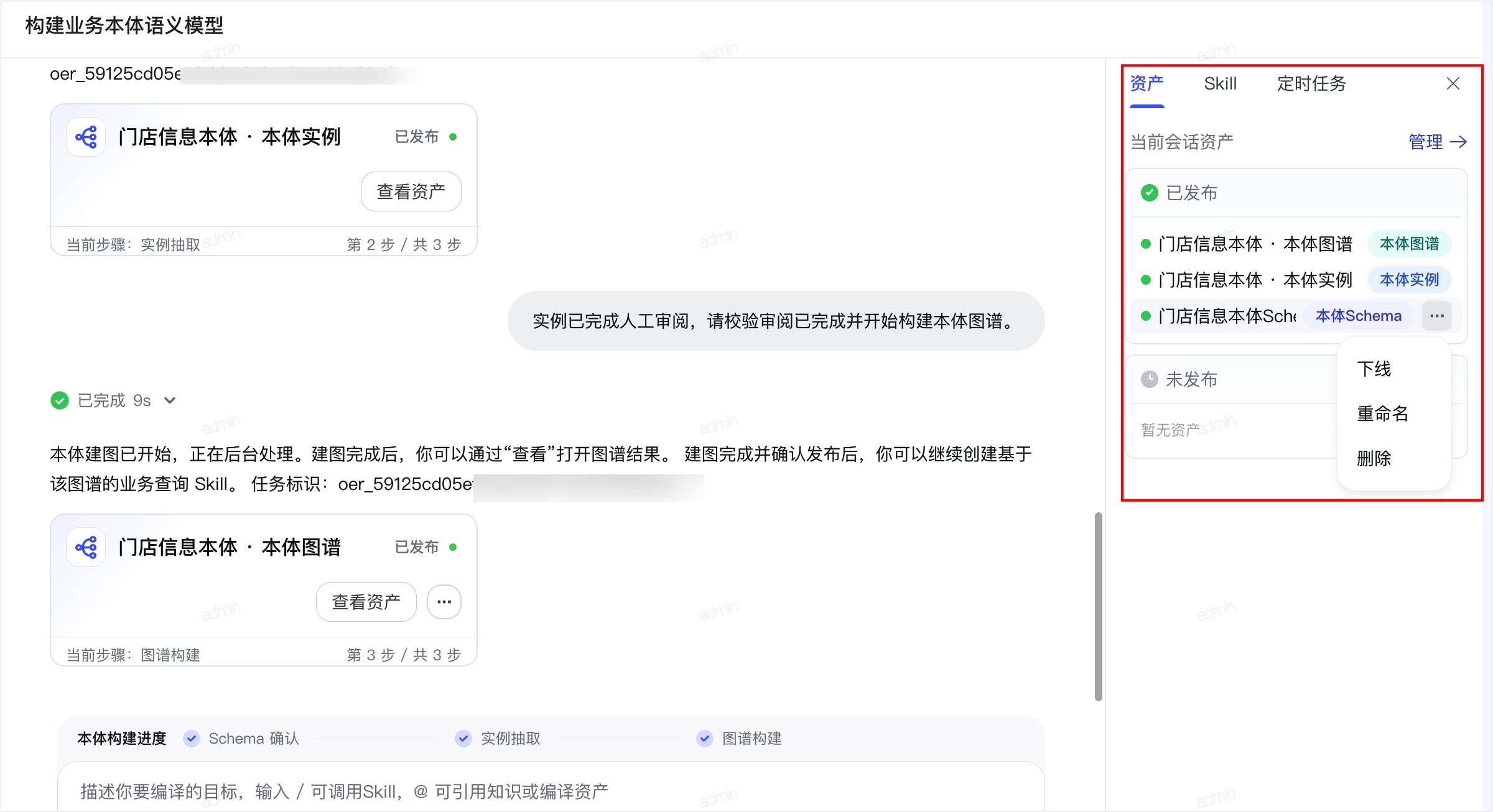
Task: Click the 门店信息本体 · 本体实例 card title
Action: 230,137
